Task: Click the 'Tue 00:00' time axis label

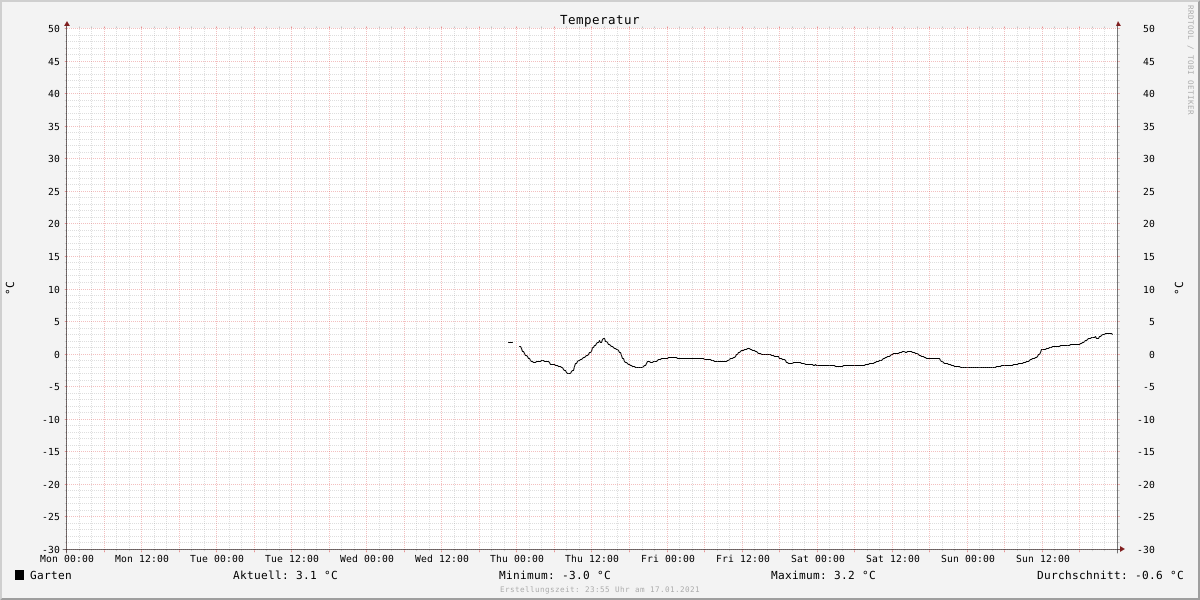Action: pos(217,559)
